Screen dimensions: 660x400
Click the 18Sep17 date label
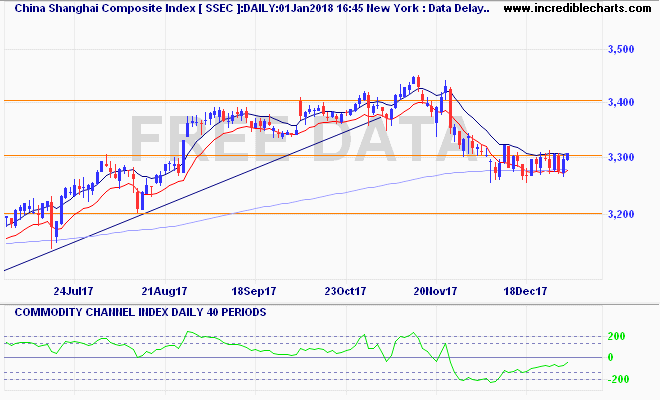tap(254, 291)
